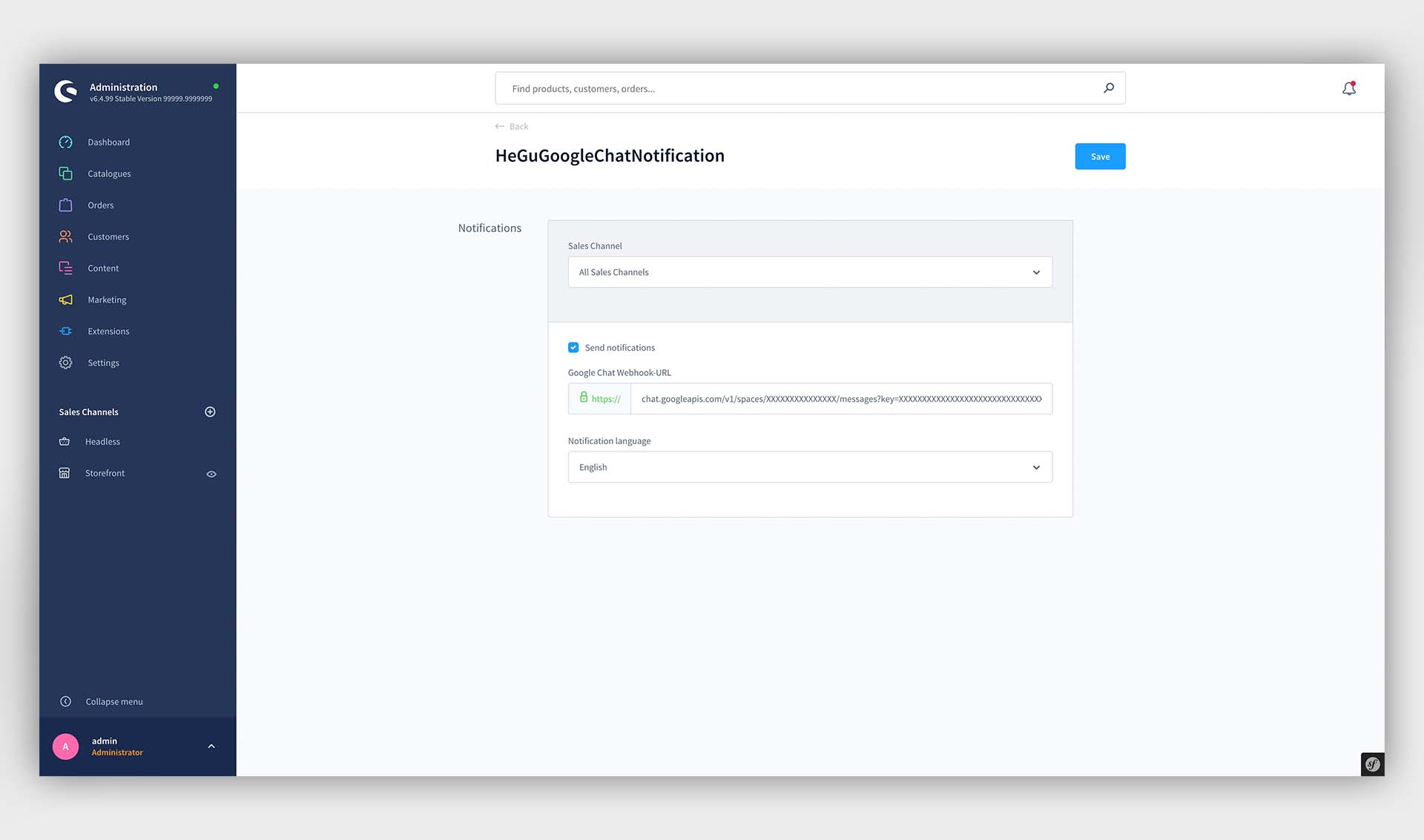Click the green lock https icon
The height and width of the screenshot is (840, 1424).
(584, 397)
